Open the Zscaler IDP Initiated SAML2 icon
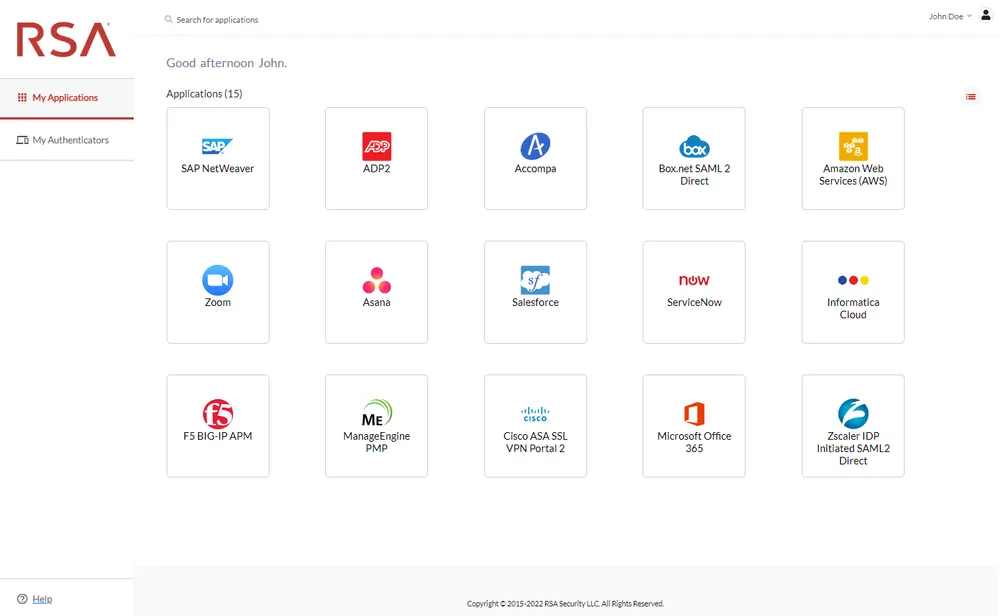The width and height of the screenshot is (1000, 616). (853, 414)
